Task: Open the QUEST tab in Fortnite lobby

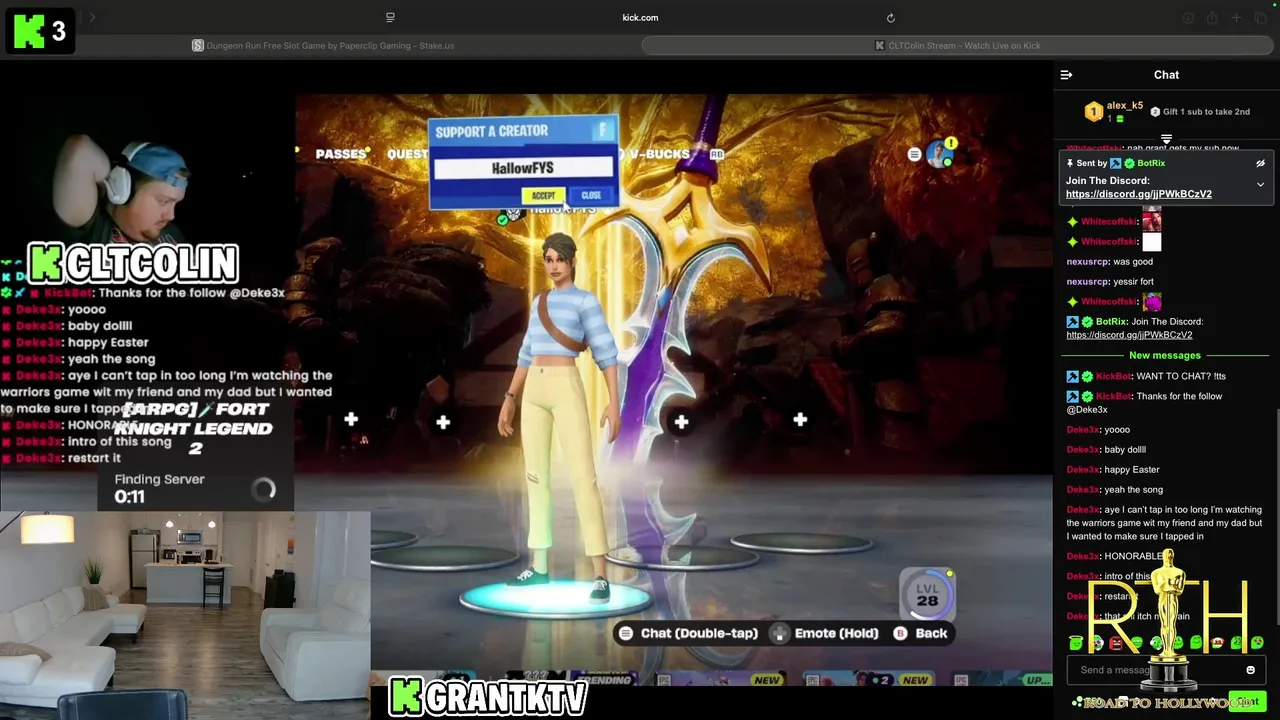Action: [408, 154]
